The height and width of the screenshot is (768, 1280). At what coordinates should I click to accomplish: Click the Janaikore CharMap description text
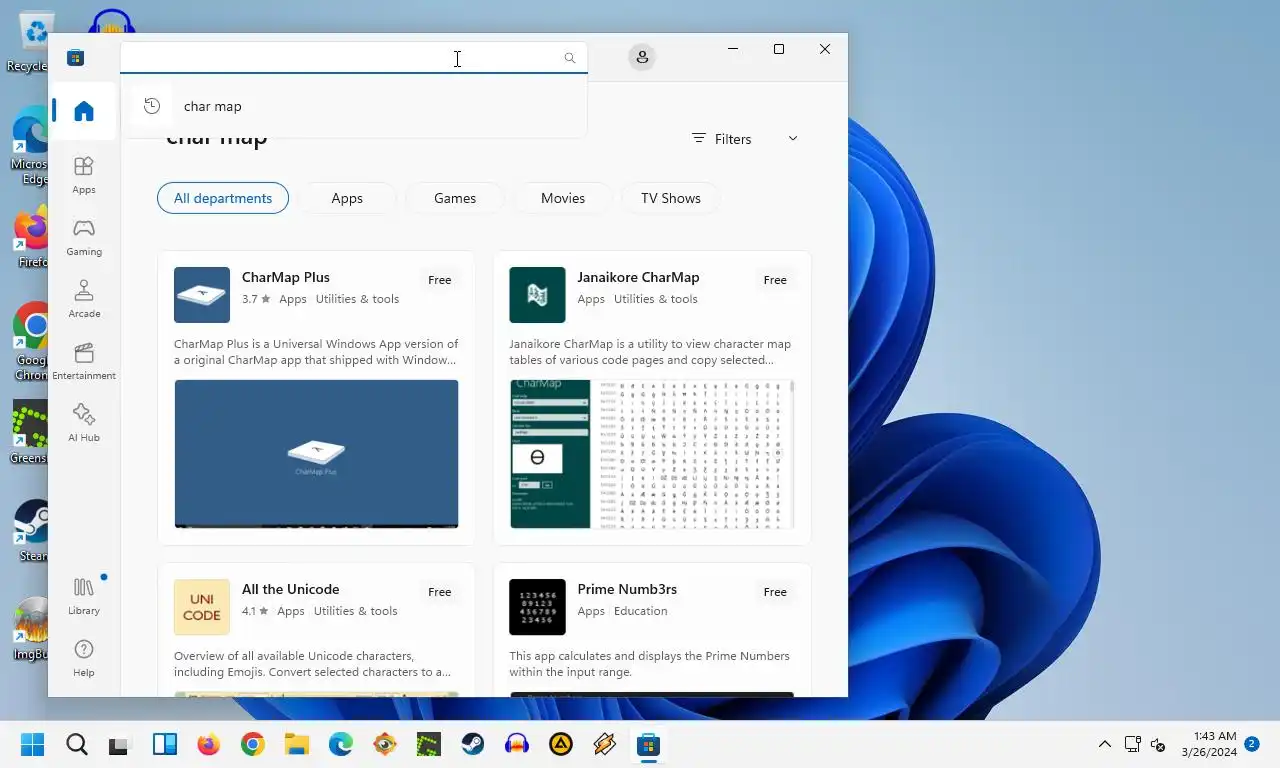tap(650, 352)
